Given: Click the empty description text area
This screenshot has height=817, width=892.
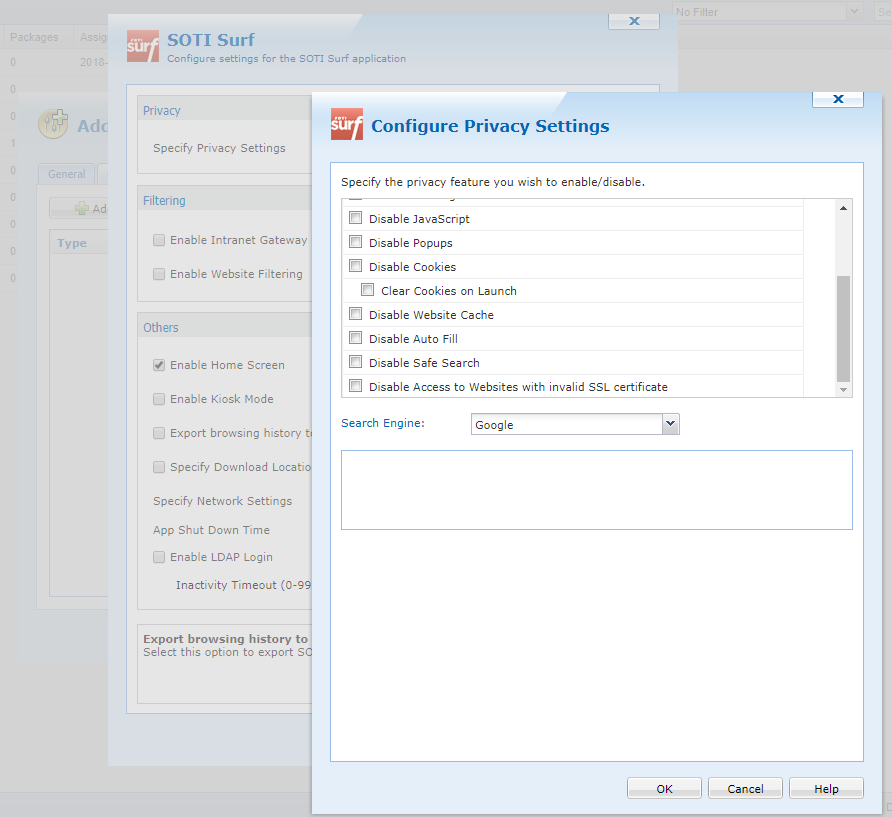Looking at the screenshot, I should pyautogui.click(x=596, y=489).
